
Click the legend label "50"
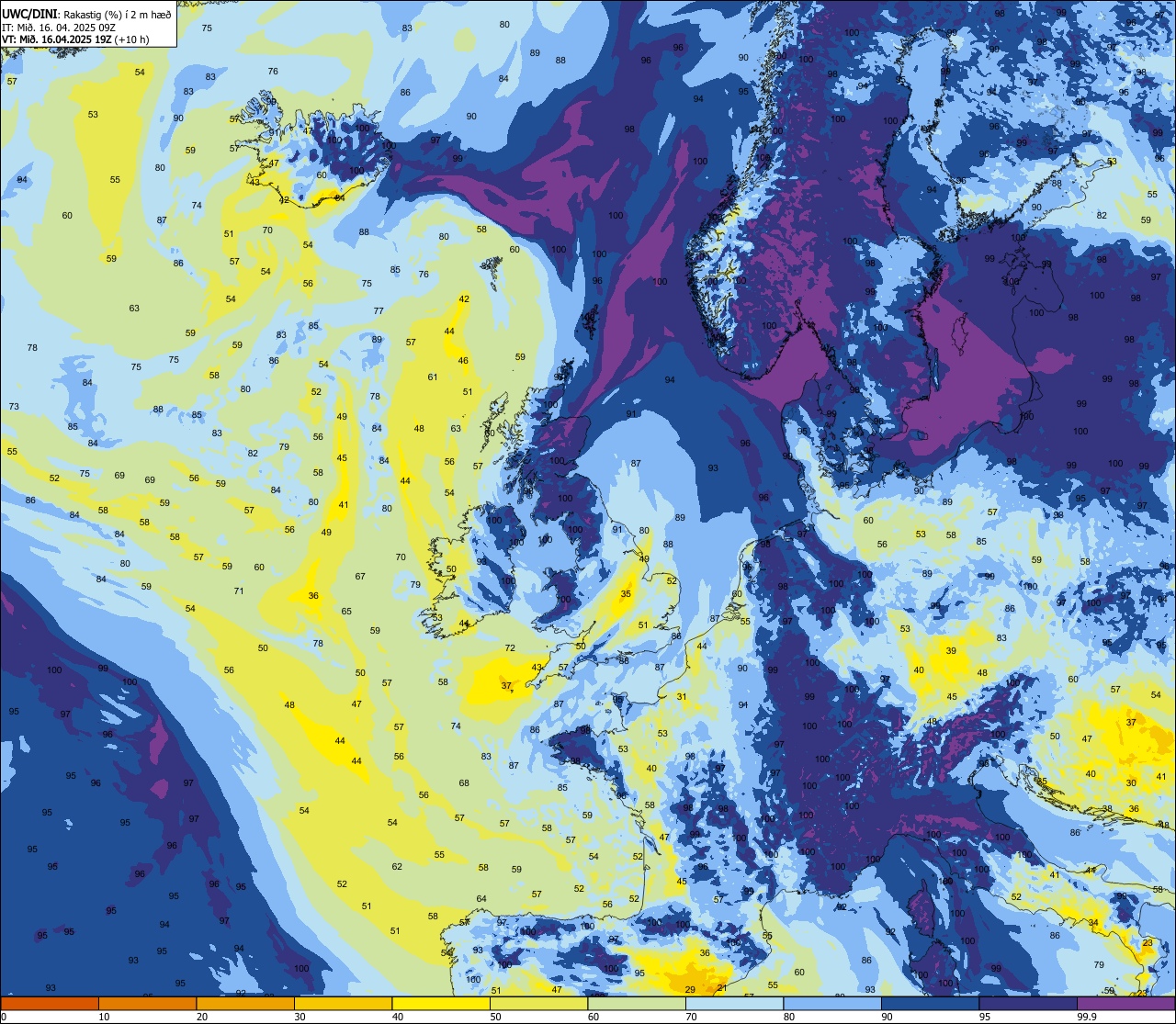(x=495, y=1017)
